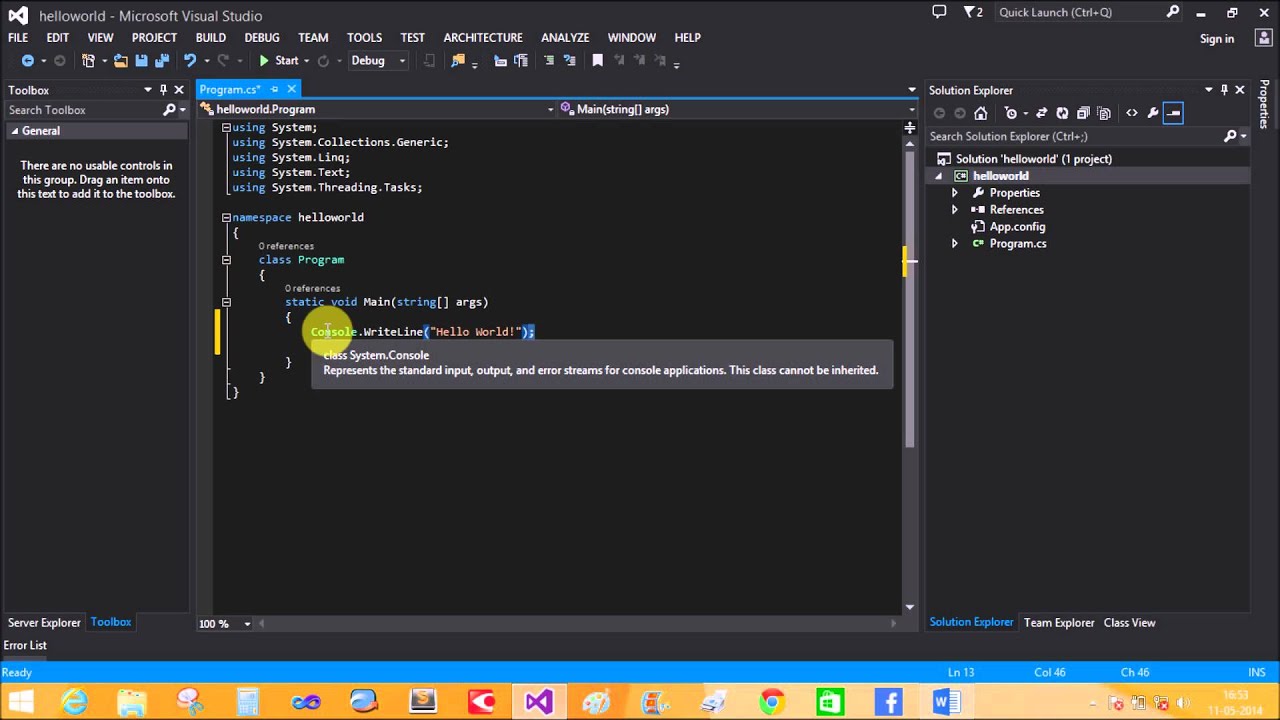Pin the Toolbox panel with auto-hide pin
The height and width of the screenshot is (720, 1280).
pos(163,90)
